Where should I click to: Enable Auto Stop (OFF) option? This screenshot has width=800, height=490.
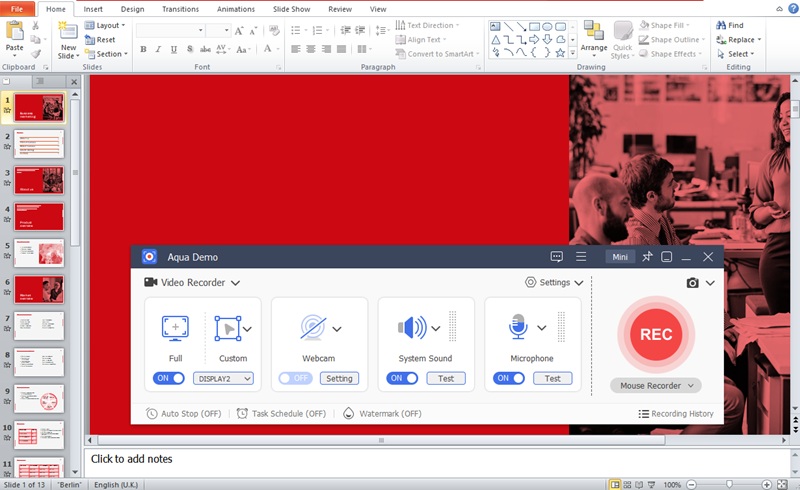(184, 413)
